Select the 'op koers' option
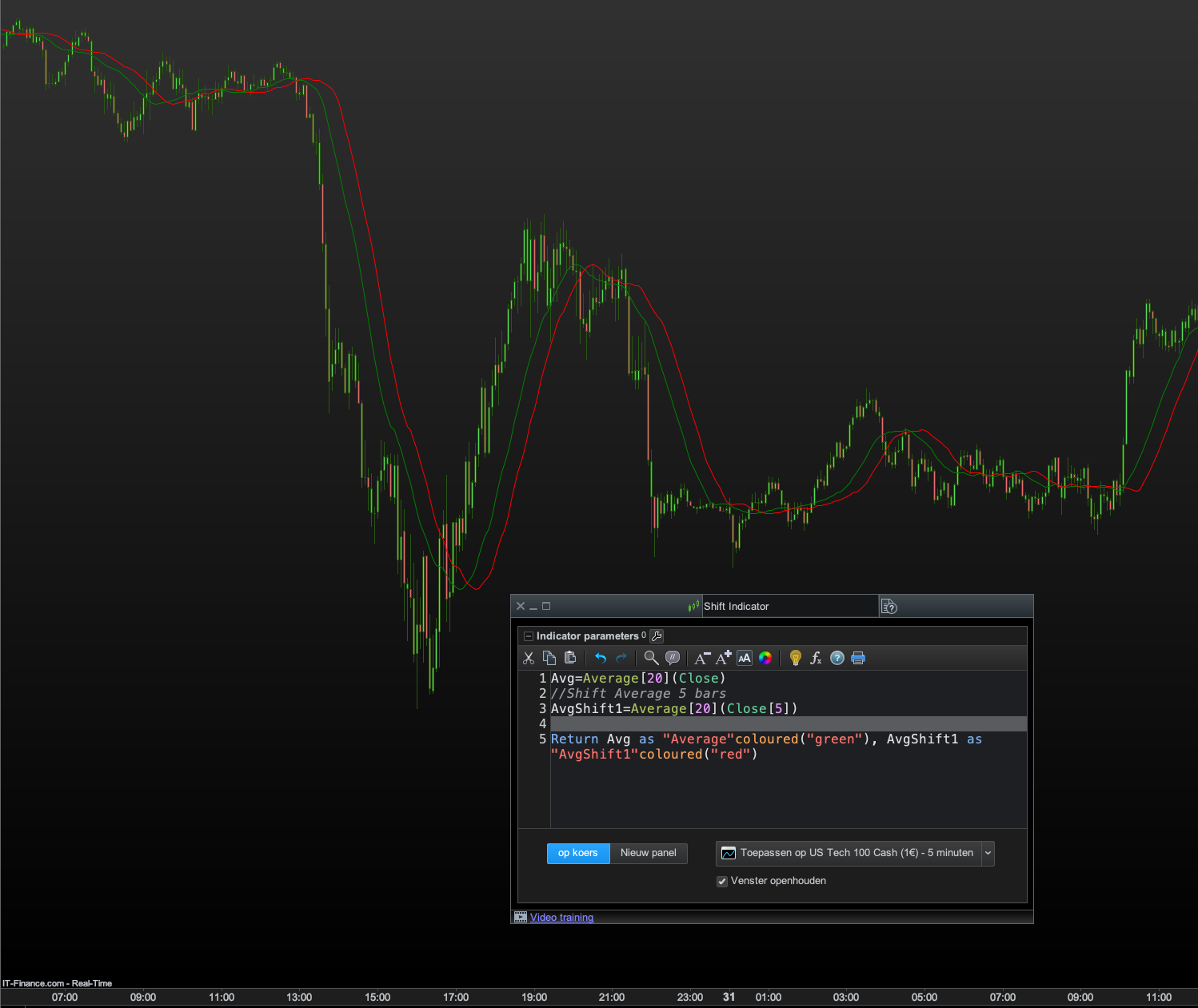 click(578, 853)
